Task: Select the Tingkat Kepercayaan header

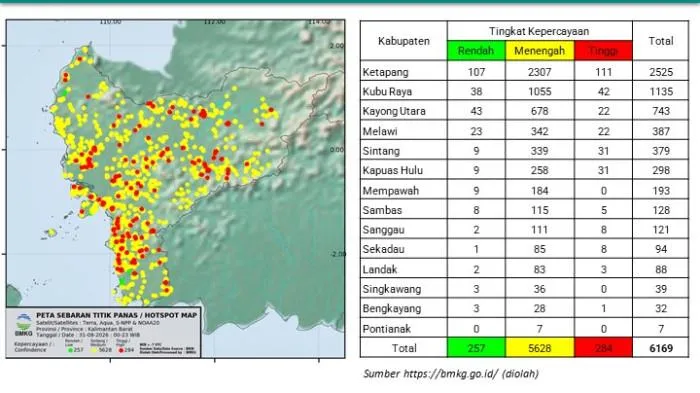Action: click(539, 31)
